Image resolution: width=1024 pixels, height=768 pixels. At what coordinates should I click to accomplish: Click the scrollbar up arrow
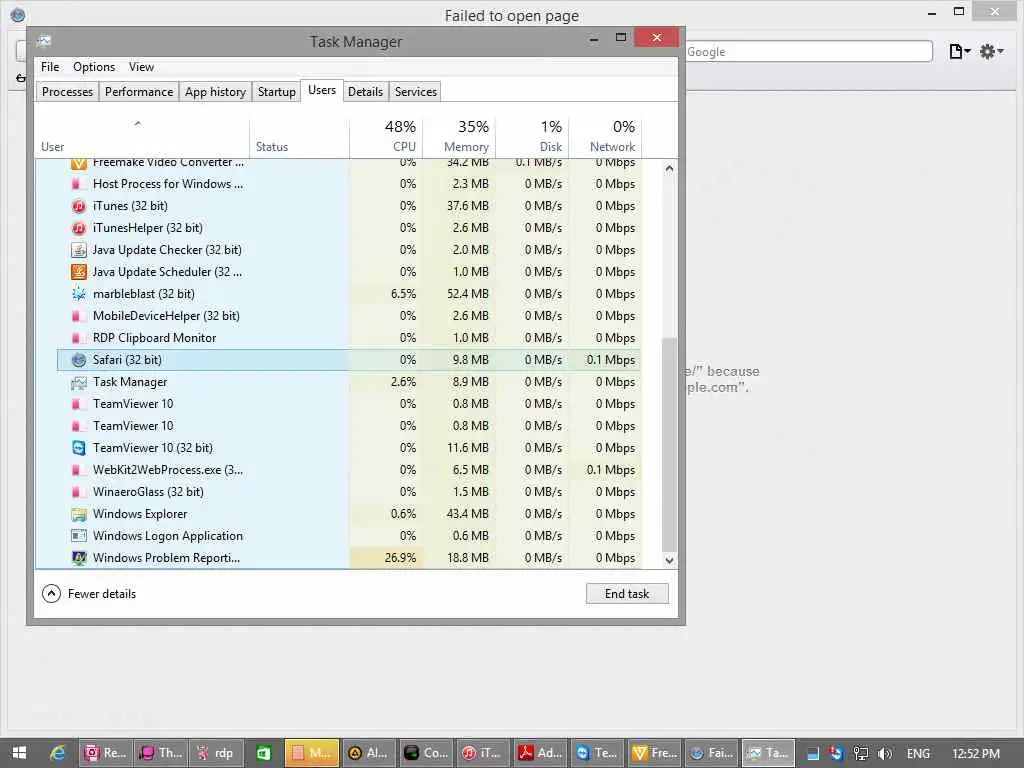coord(669,168)
